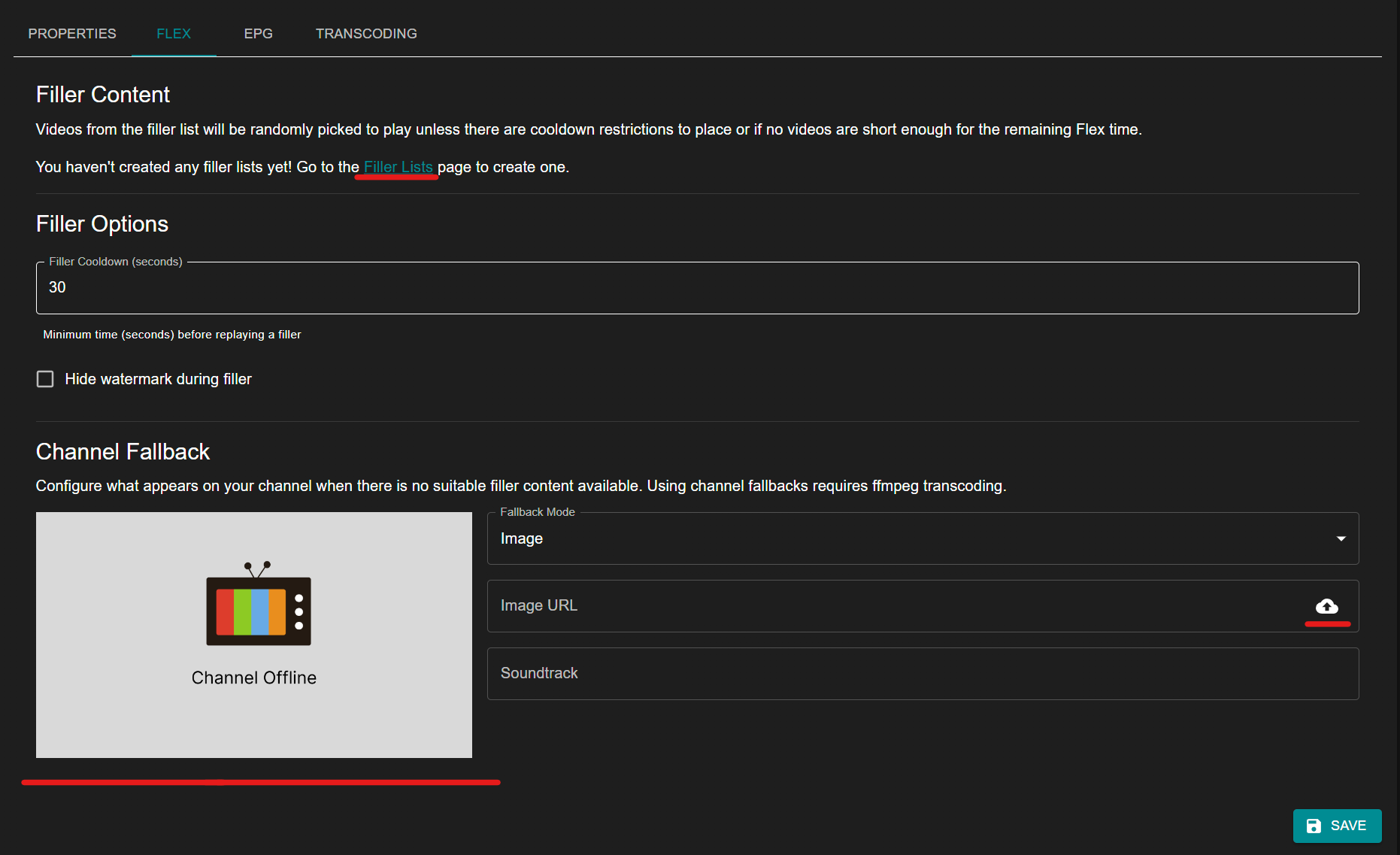This screenshot has width=1400, height=855.
Task: Click the Fallback Mode dropdown arrow
Action: (1341, 538)
